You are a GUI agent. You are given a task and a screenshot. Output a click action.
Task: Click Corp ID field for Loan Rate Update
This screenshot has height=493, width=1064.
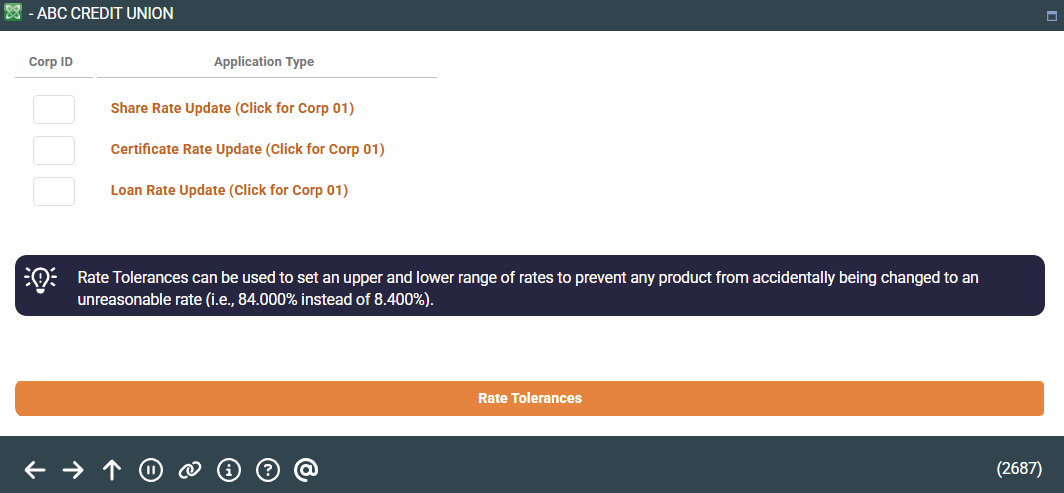tap(54, 191)
